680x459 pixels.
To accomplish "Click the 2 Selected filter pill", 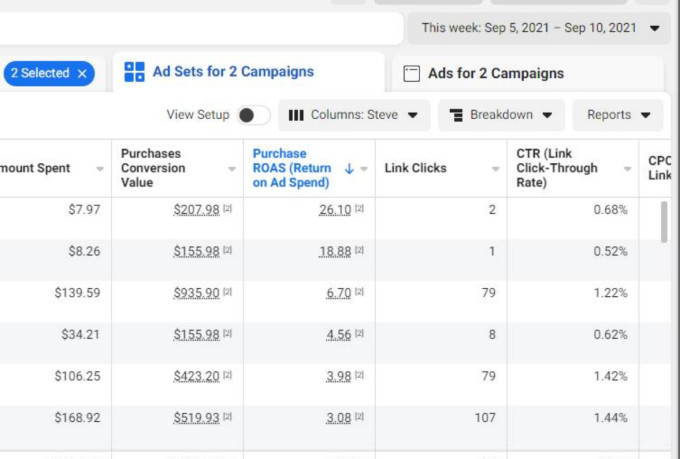I will point(49,73).
